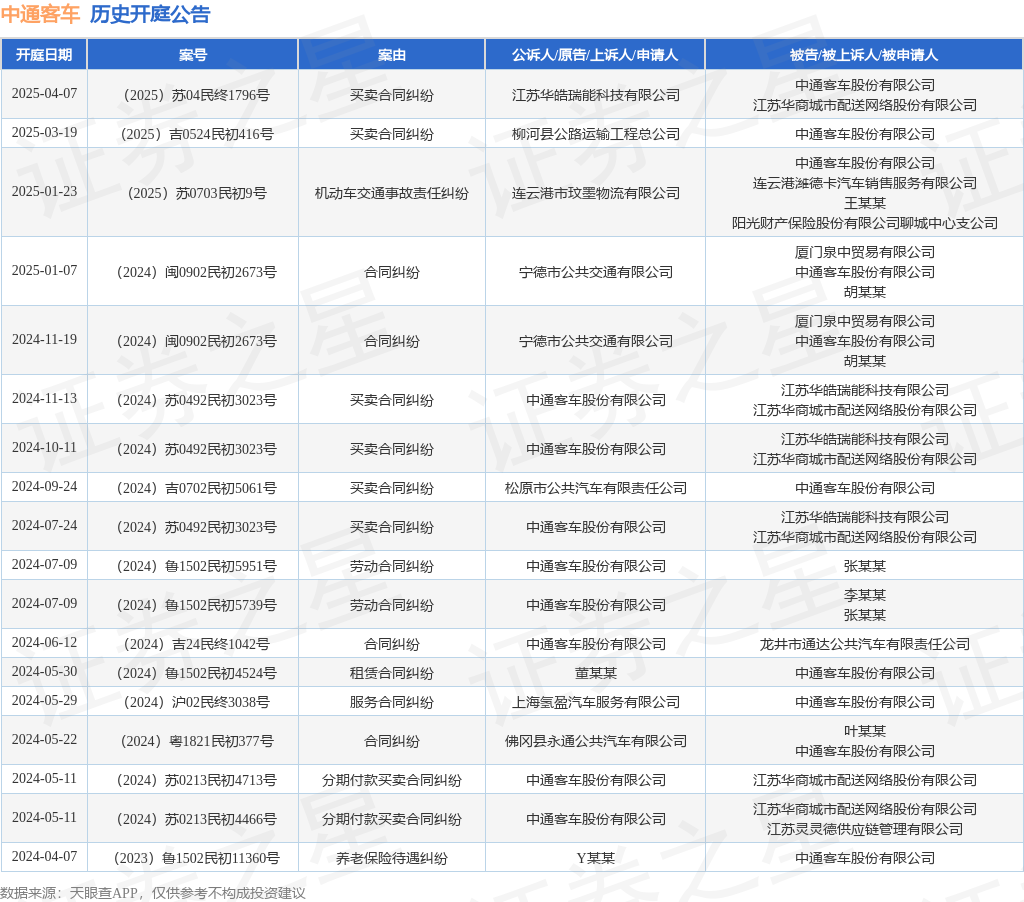This screenshot has height=902, width=1024.
Task: Click defendant 连云港潍德卡汽车销售服务有限公司
Action: [865, 184]
